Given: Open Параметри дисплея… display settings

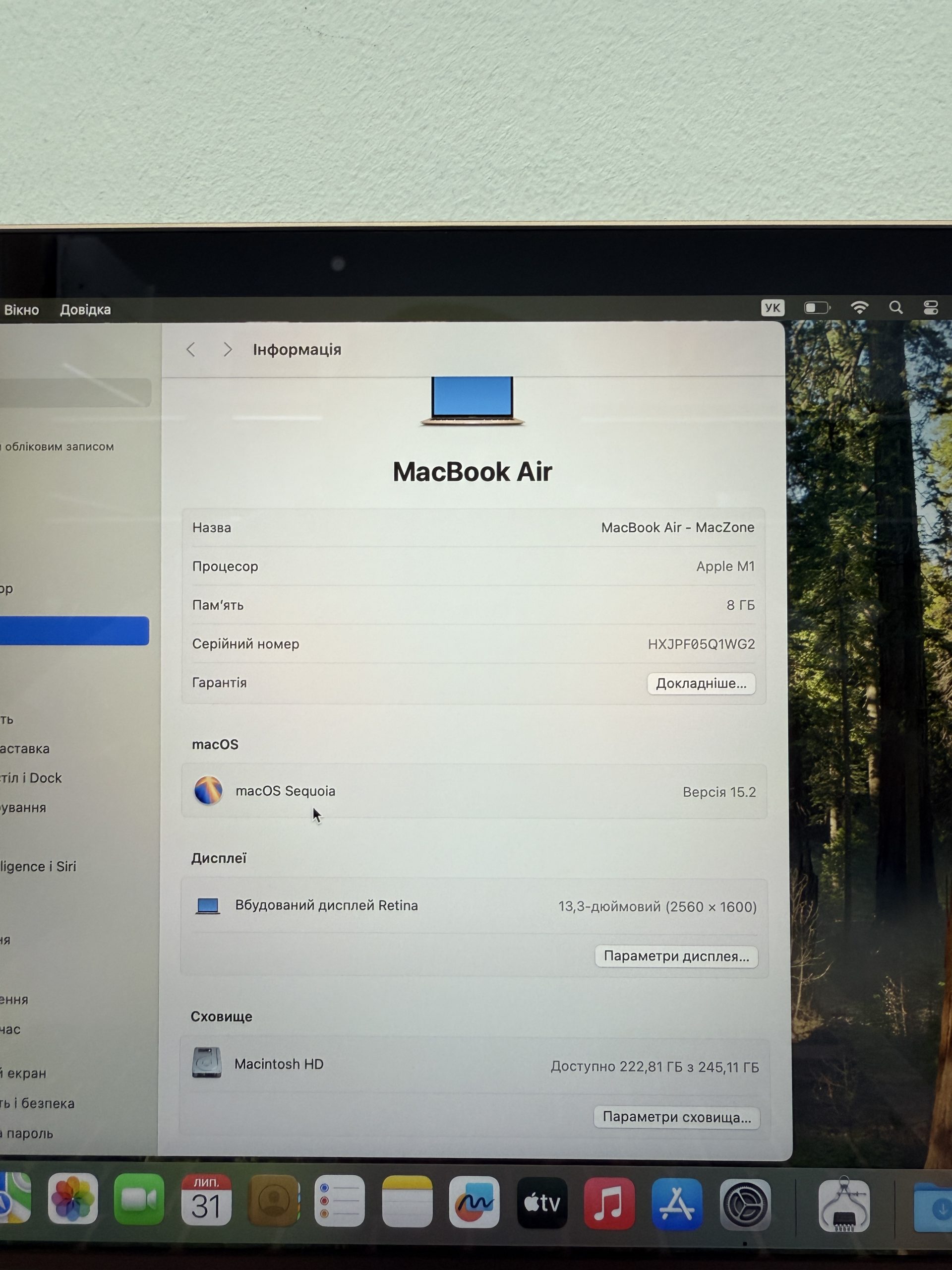Looking at the screenshot, I should (676, 956).
